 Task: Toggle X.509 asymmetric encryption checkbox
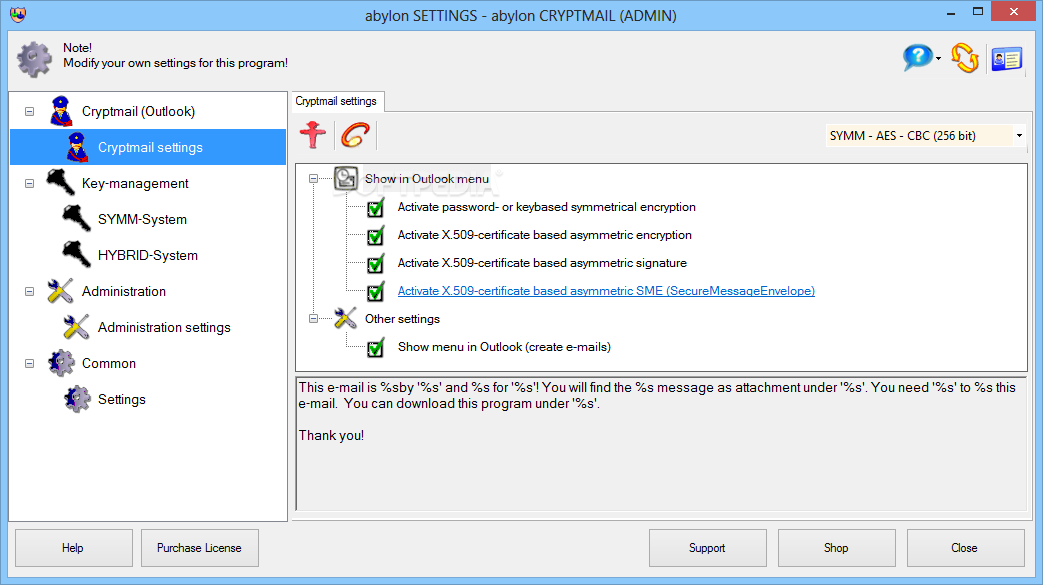pos(375,236)
